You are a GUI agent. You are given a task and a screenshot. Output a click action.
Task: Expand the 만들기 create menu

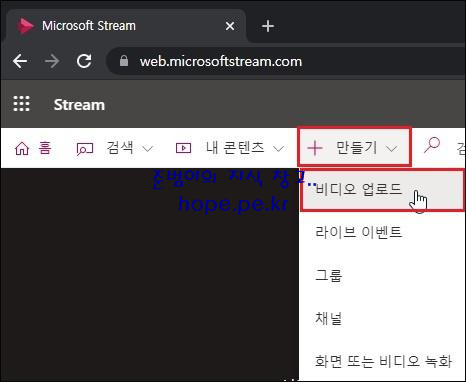tap(355, 147)
